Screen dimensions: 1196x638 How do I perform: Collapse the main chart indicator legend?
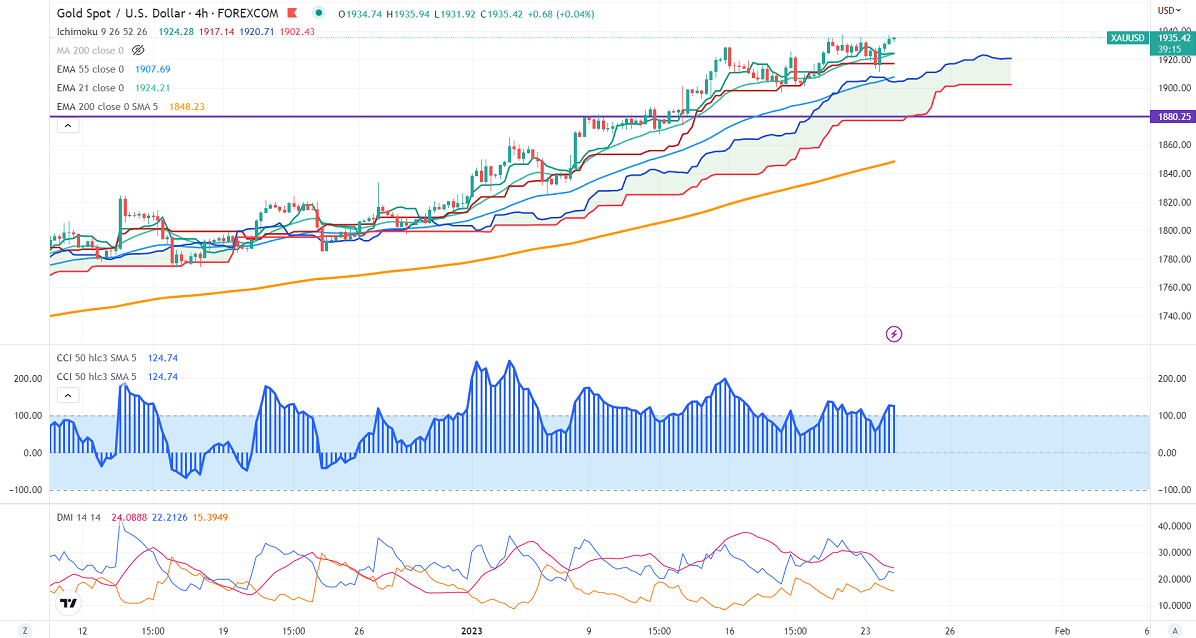point(67,126)
